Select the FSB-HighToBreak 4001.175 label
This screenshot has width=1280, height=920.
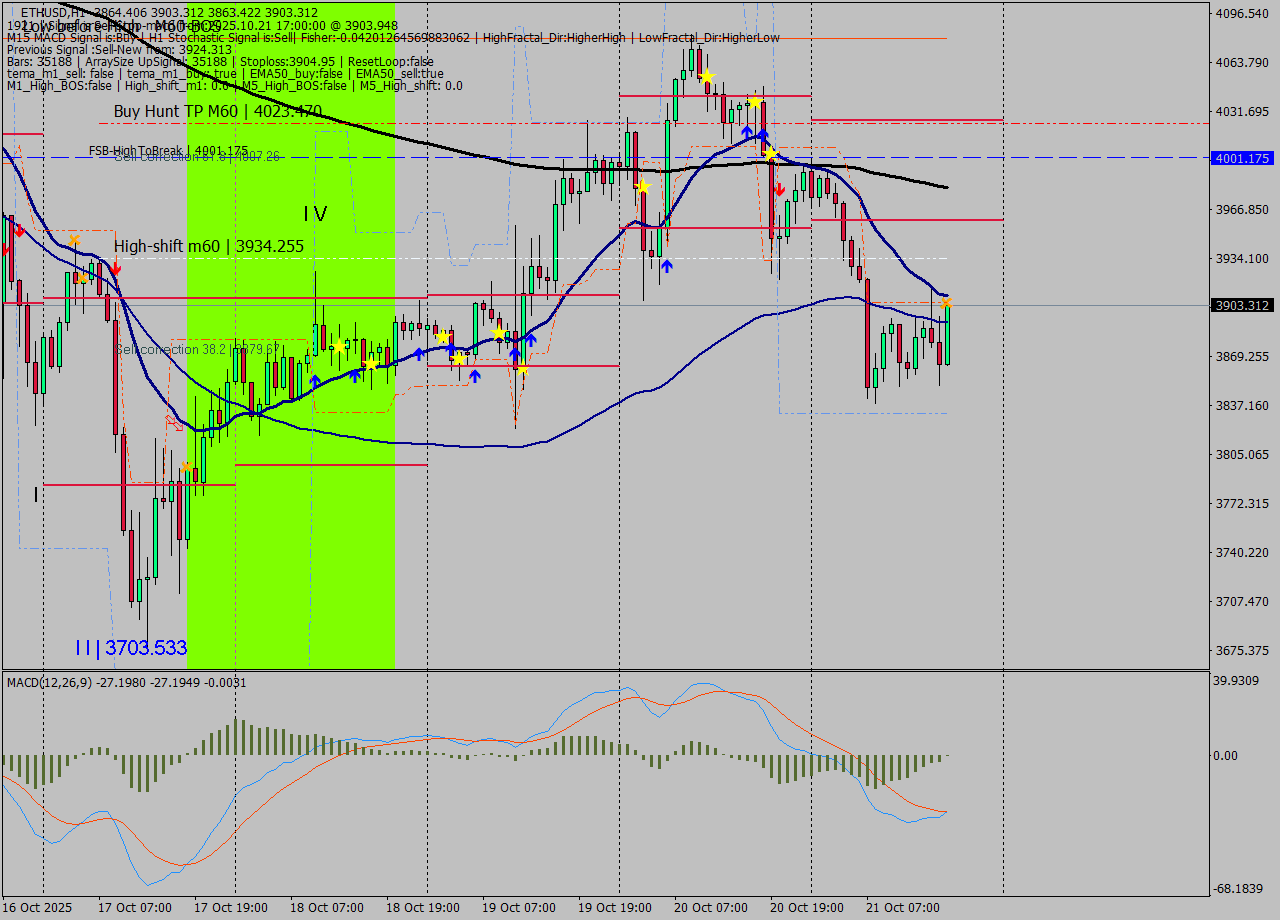[168, 150]
